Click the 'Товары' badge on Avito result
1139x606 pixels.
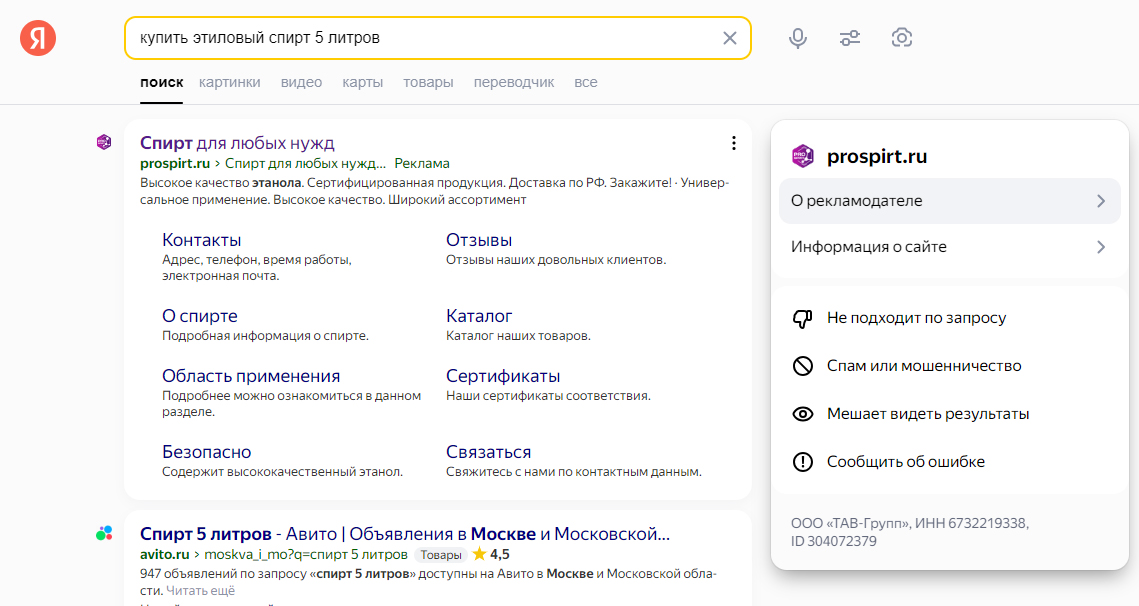pos(441,555)
